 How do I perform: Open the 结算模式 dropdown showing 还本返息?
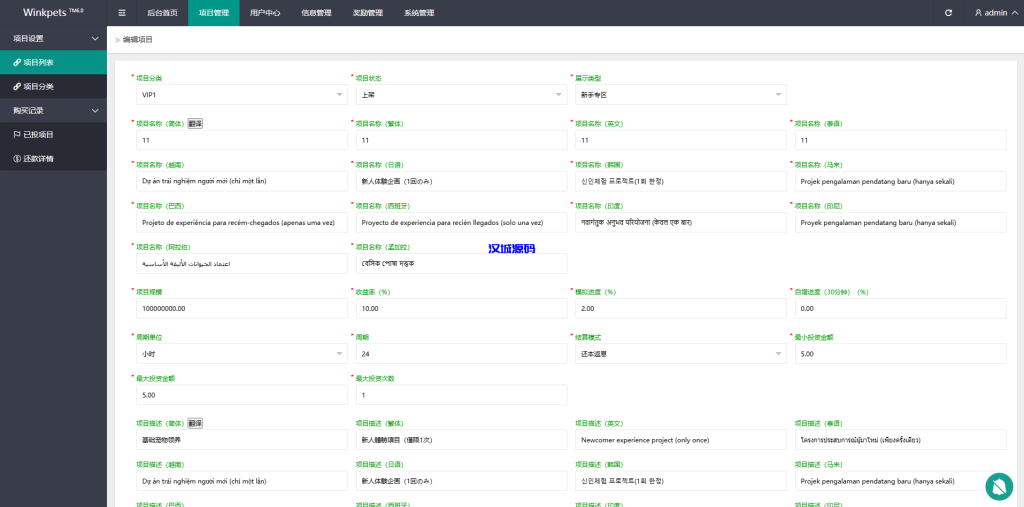(679, 354)
